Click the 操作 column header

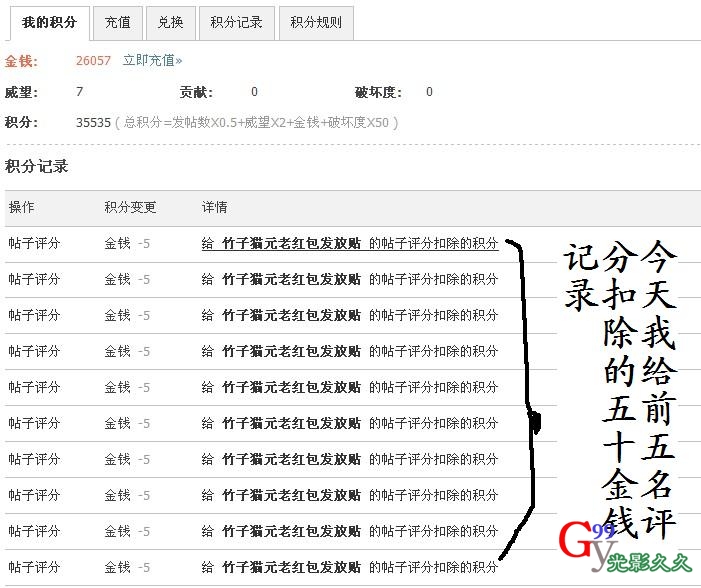(21, 208)
